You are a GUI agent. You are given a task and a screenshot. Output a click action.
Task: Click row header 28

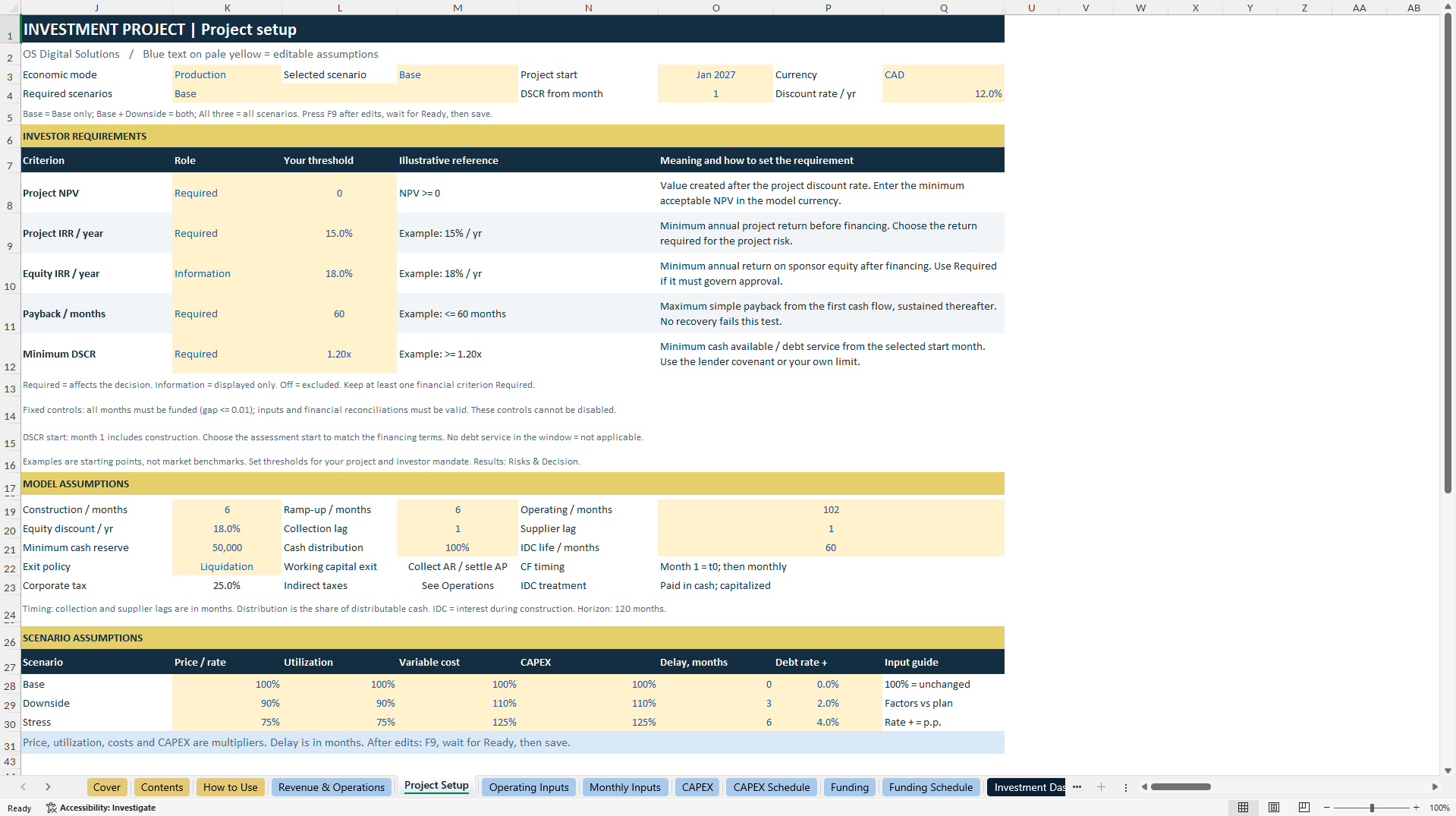click(x=10, y=685)
